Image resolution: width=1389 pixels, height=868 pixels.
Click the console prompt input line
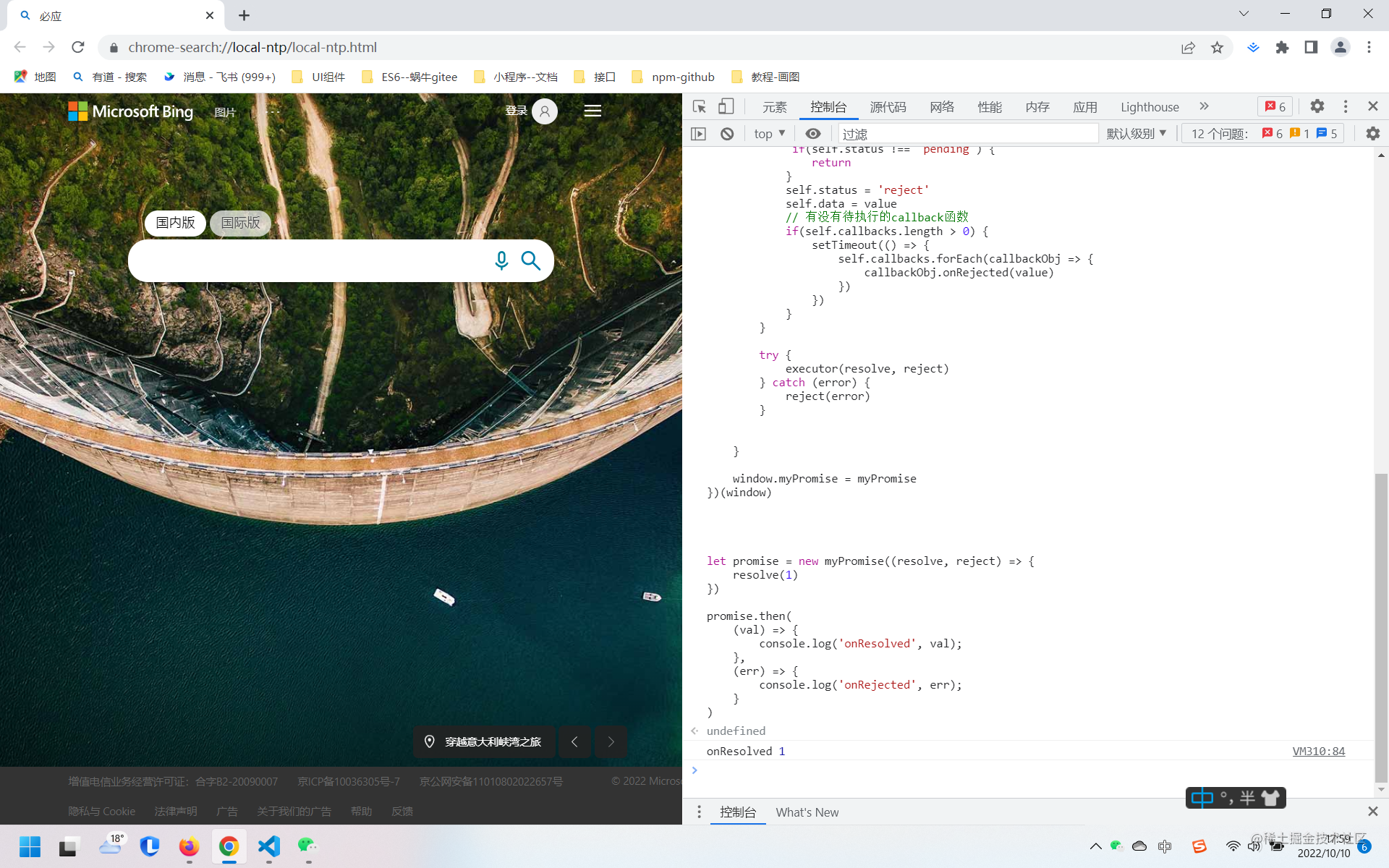pos(1027,771)
